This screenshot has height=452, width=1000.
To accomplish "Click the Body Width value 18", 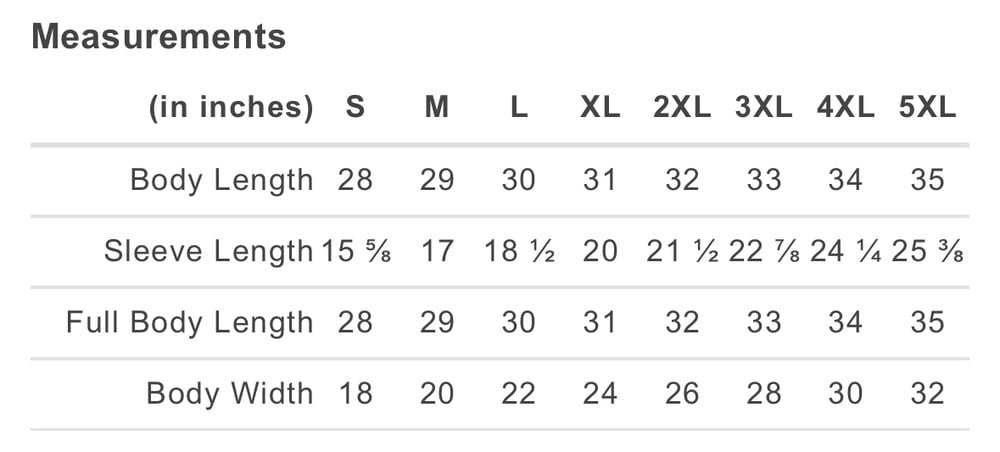I will click(355, 393).
